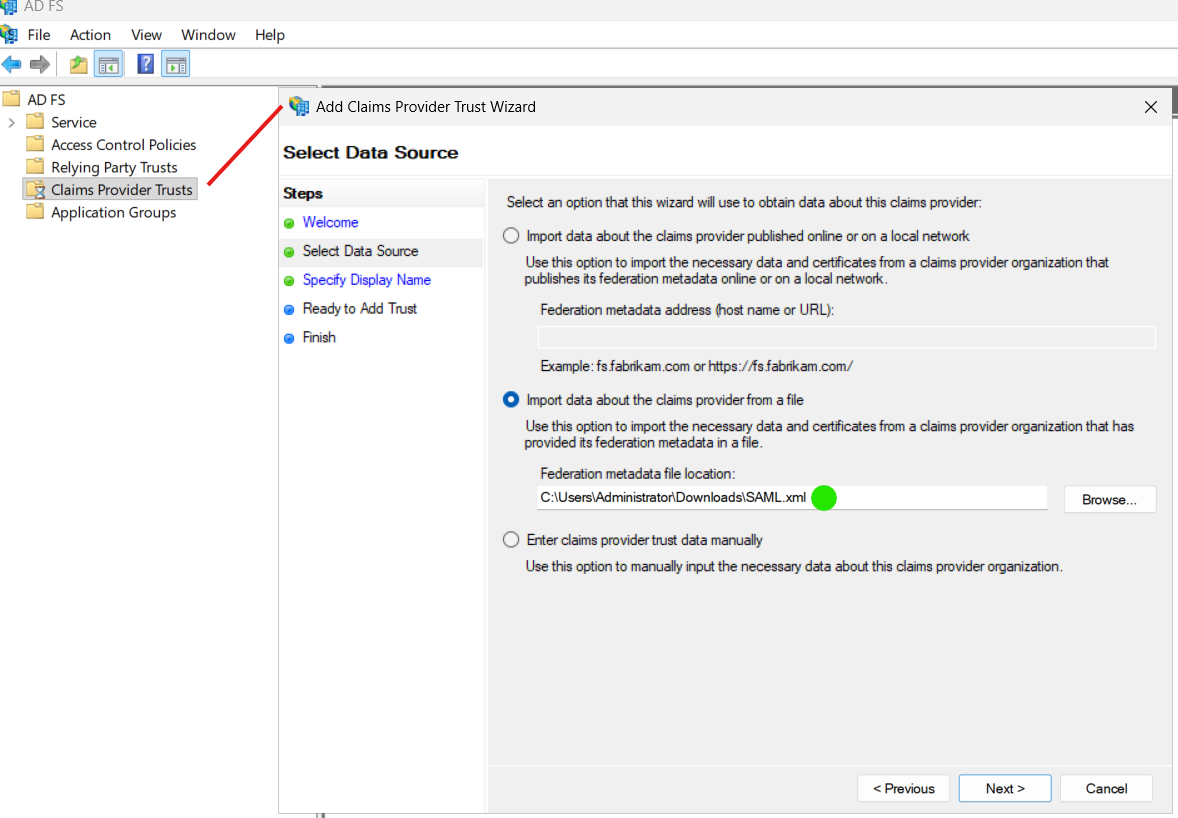Click the Browse... button
This screenshot has height=818, width=1178.
[x=1109, y=500]
